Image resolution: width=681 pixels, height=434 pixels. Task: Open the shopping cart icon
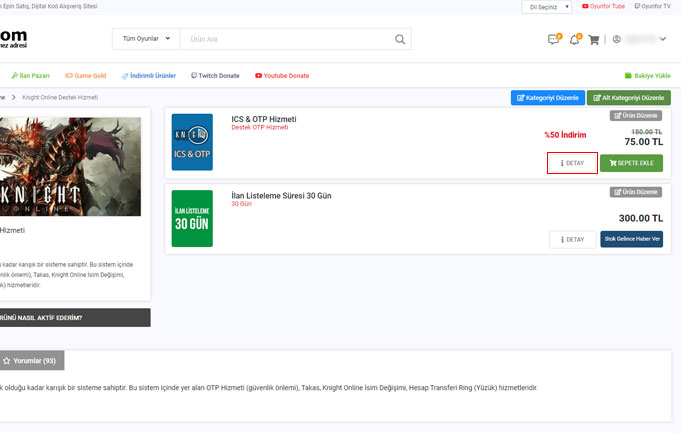pyautogui.click(x=594, y=40)
